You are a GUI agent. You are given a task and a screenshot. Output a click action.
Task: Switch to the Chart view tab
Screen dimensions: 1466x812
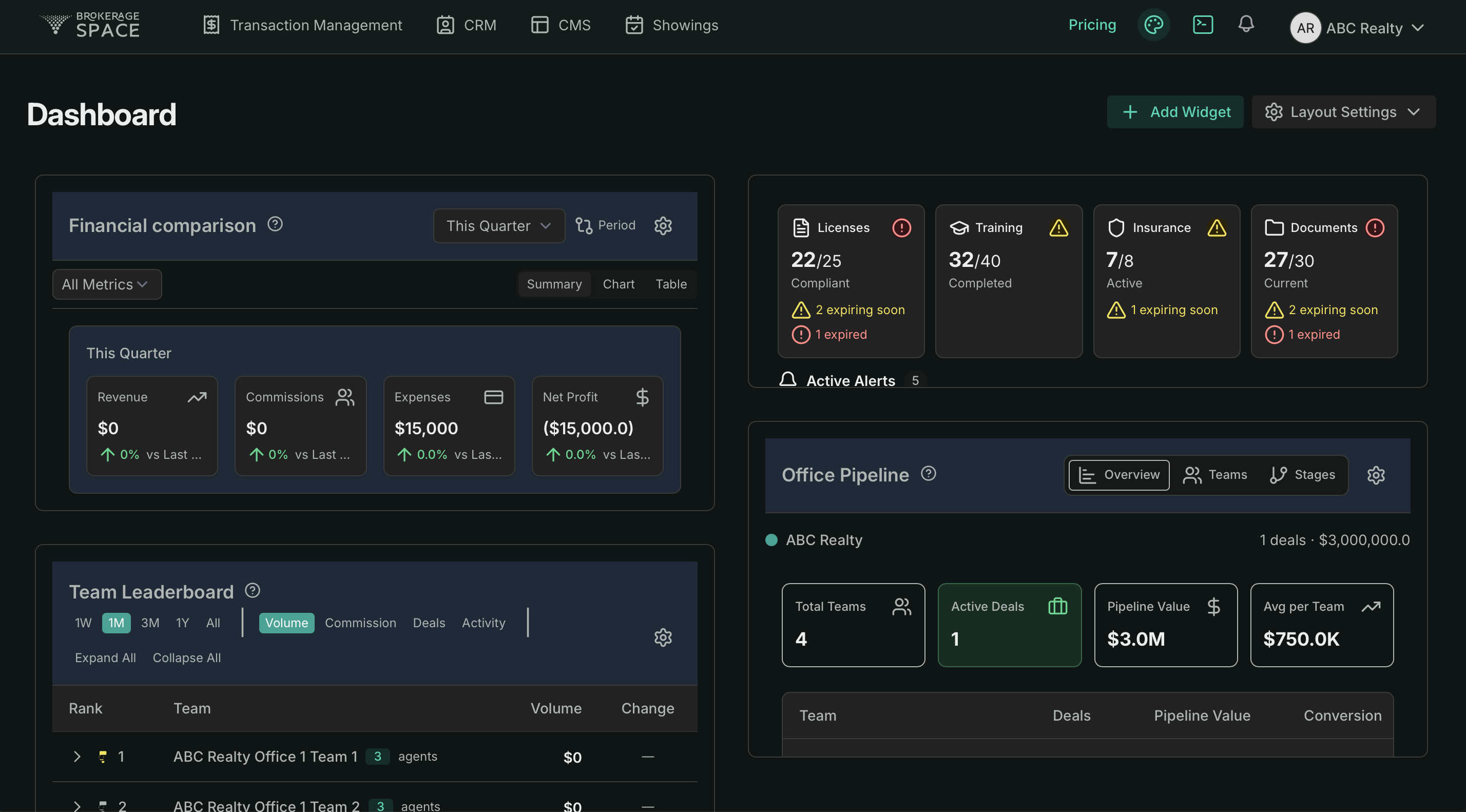click(x=618, y=284)
